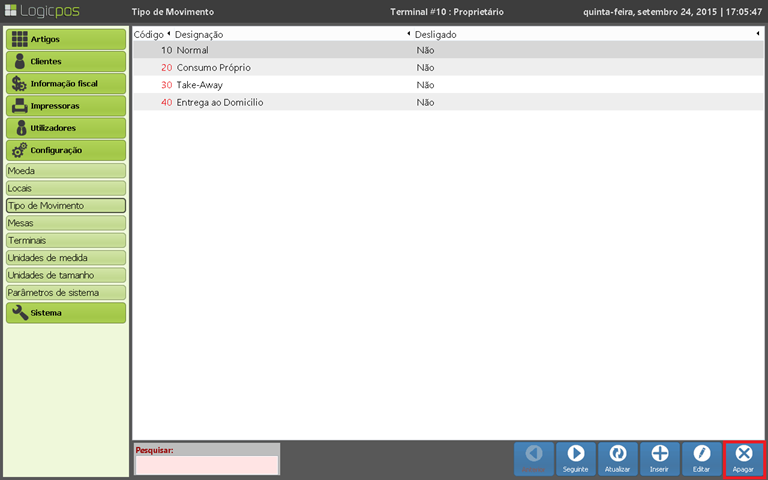Collapse the Configuração section
The image size is (768, 480).
pyautogui.click(x=66, y=150)
